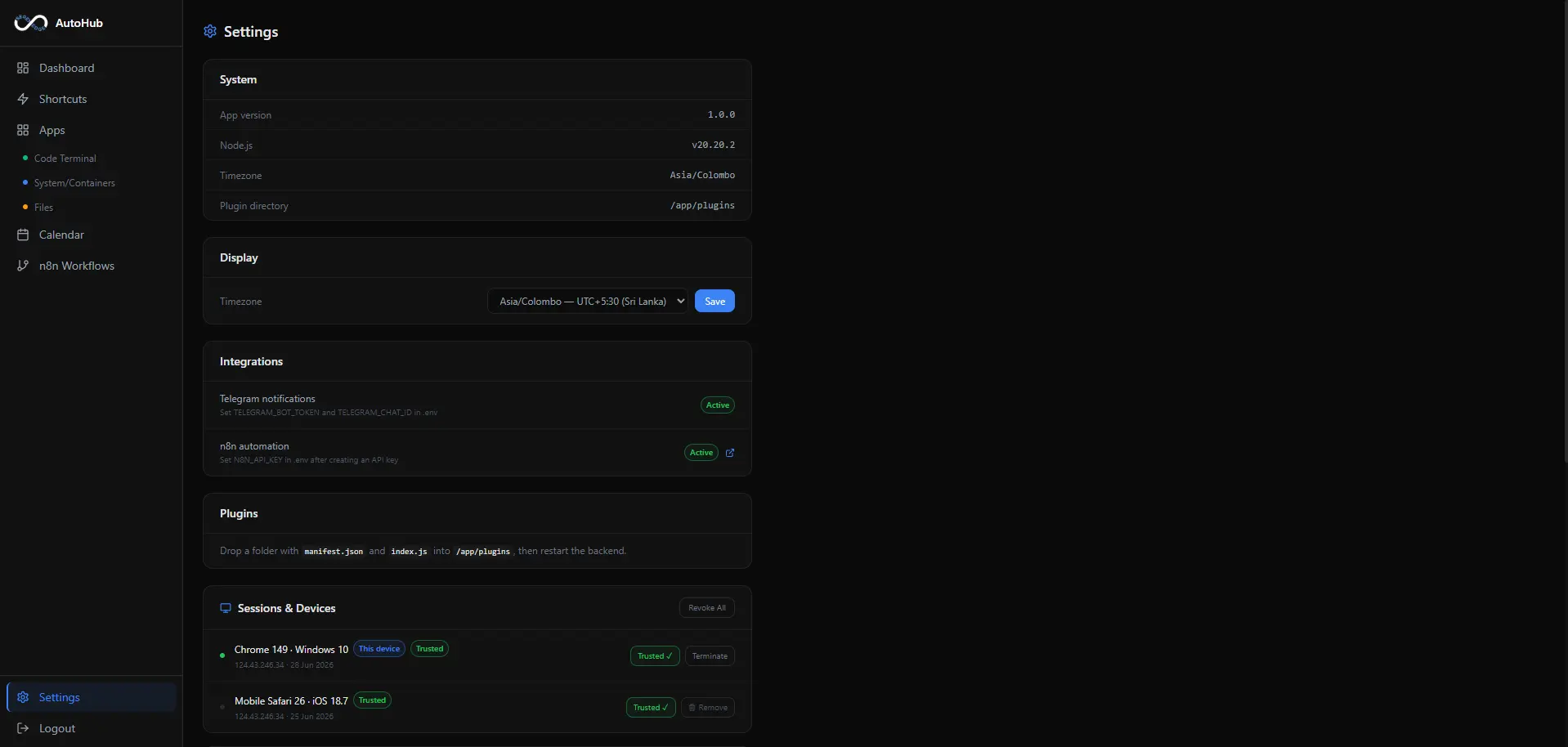The height and width of the screenshot is (747, 1568).
Task: Remove the Mobile Safari device
Action: click(708, 708)
